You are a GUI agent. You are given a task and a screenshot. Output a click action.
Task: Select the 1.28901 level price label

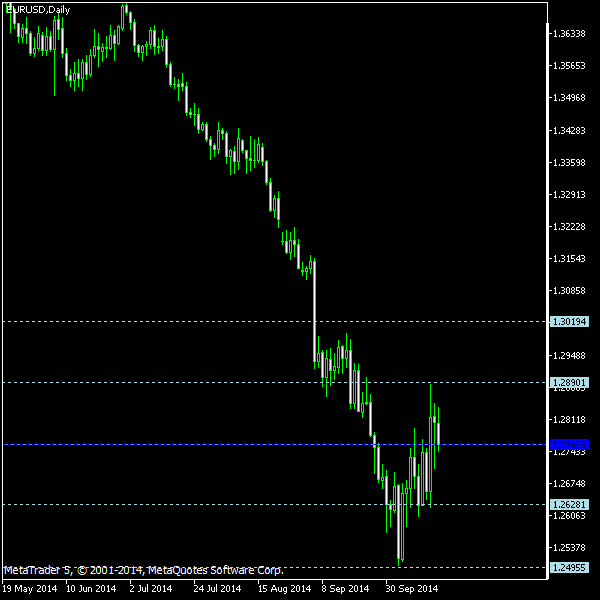click(x=569, y=382)
